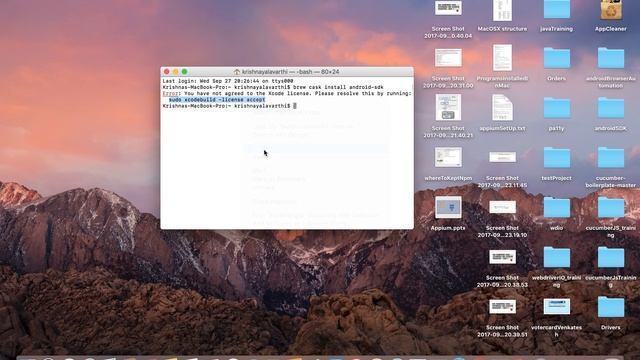Select the javaTraining folder
Viewport: 640px width, 360px height.
[556, 9]
